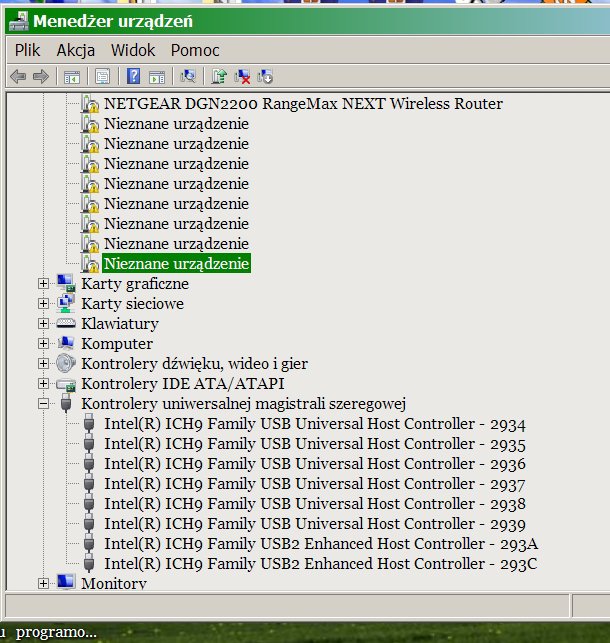This screenshot has height=643, width=610.
Task: Click the Menedżer urządzeń title bar icon
Action: pyautogui.click(x=19, y=21)
